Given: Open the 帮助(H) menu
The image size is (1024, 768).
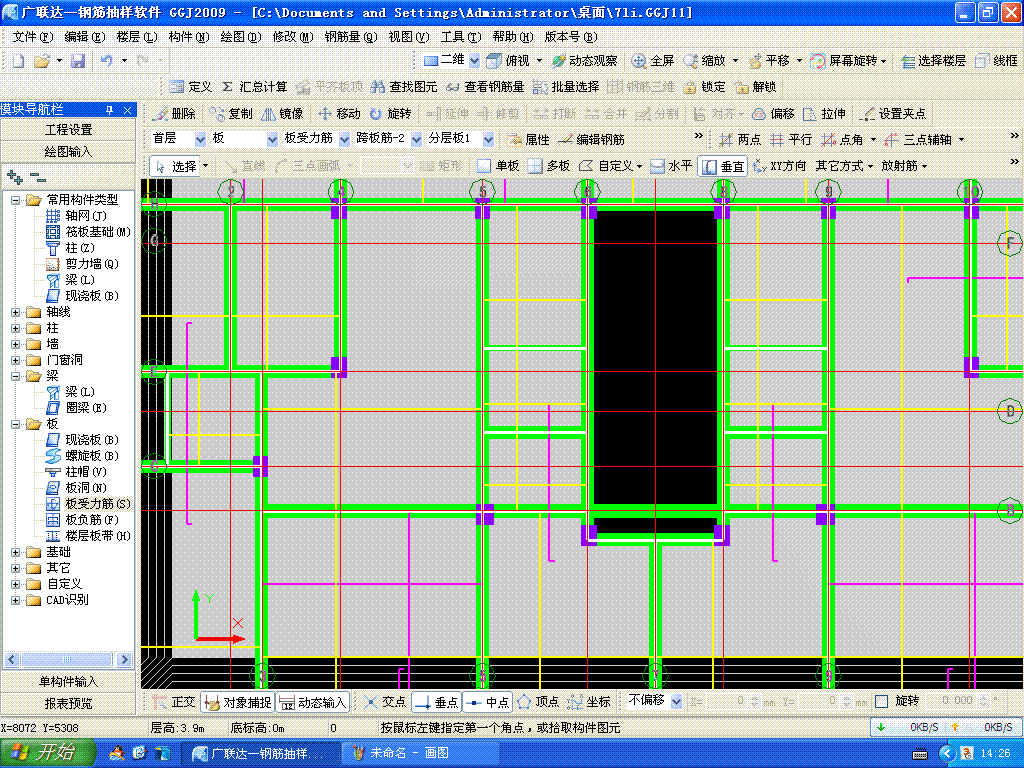Looking at the screenshot, I should [513, 37].
